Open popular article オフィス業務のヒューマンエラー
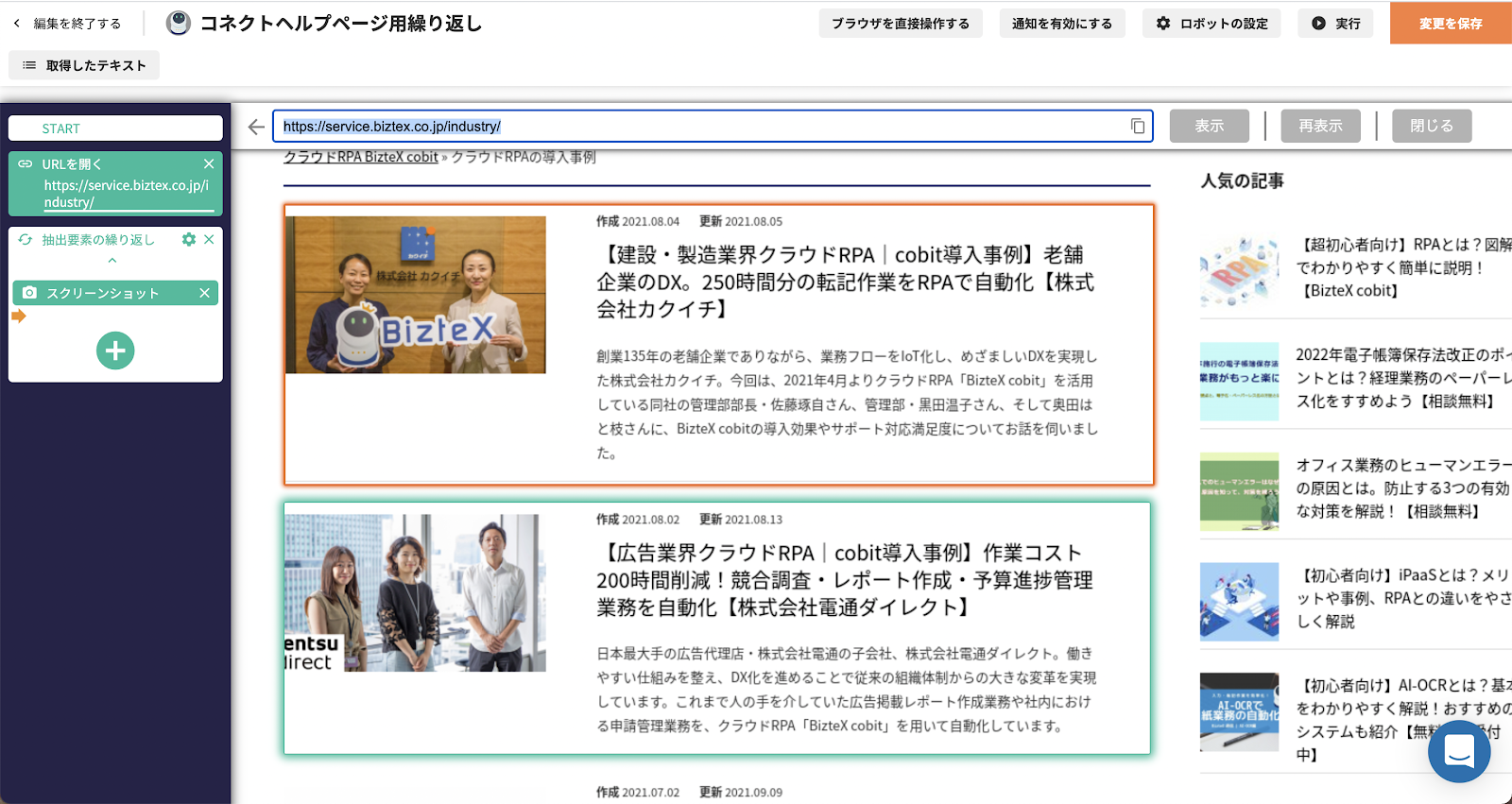This screenshot has width=1512, height=804. 1403,488
